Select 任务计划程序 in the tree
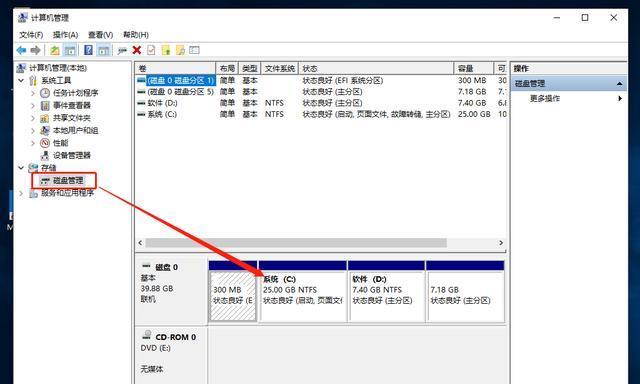 pos(76,93)
